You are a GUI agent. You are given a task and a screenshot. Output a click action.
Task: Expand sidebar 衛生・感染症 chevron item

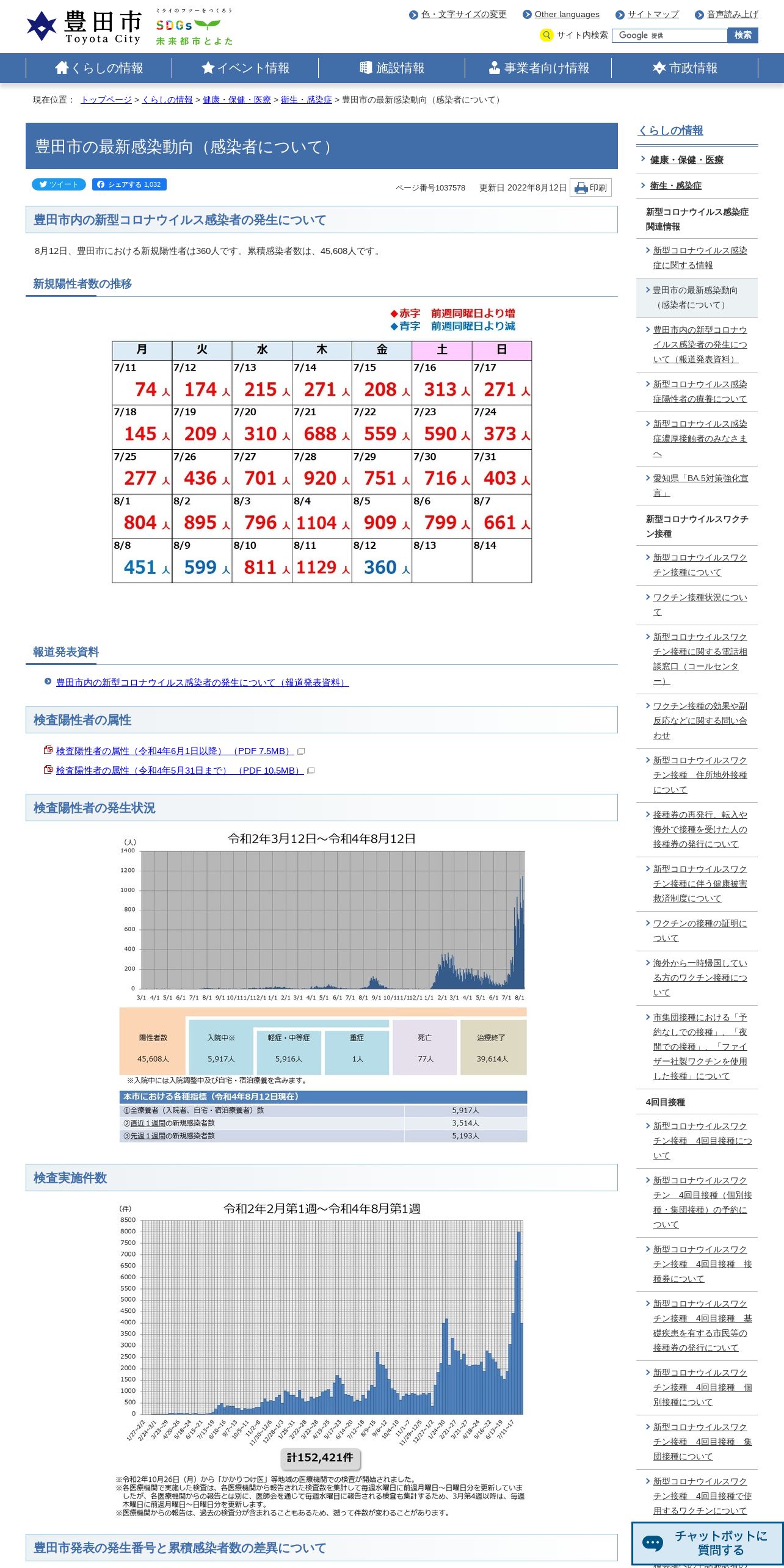point(675,185)
